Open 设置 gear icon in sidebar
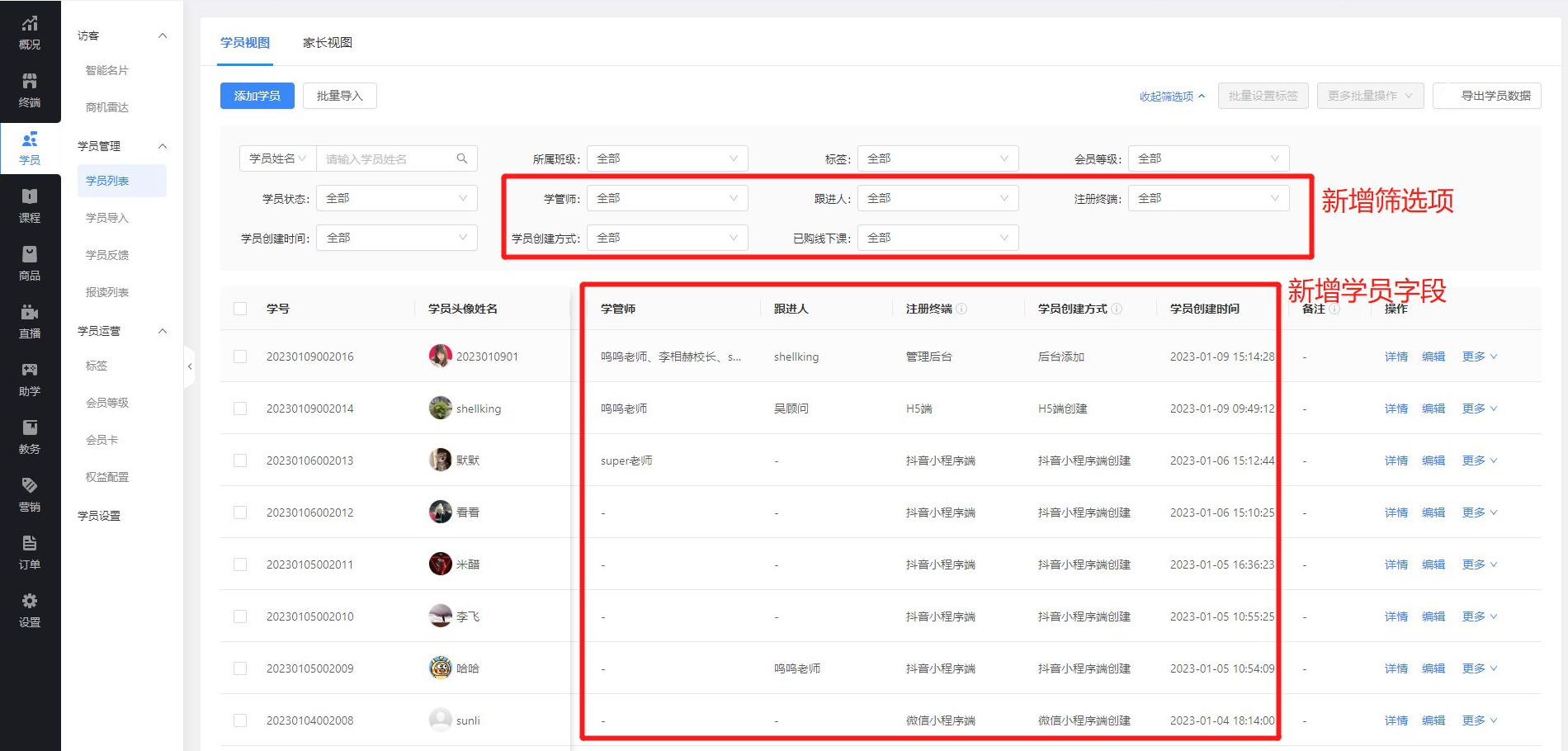This screenshot has height=751, width=1568. (x=30, y=611)
